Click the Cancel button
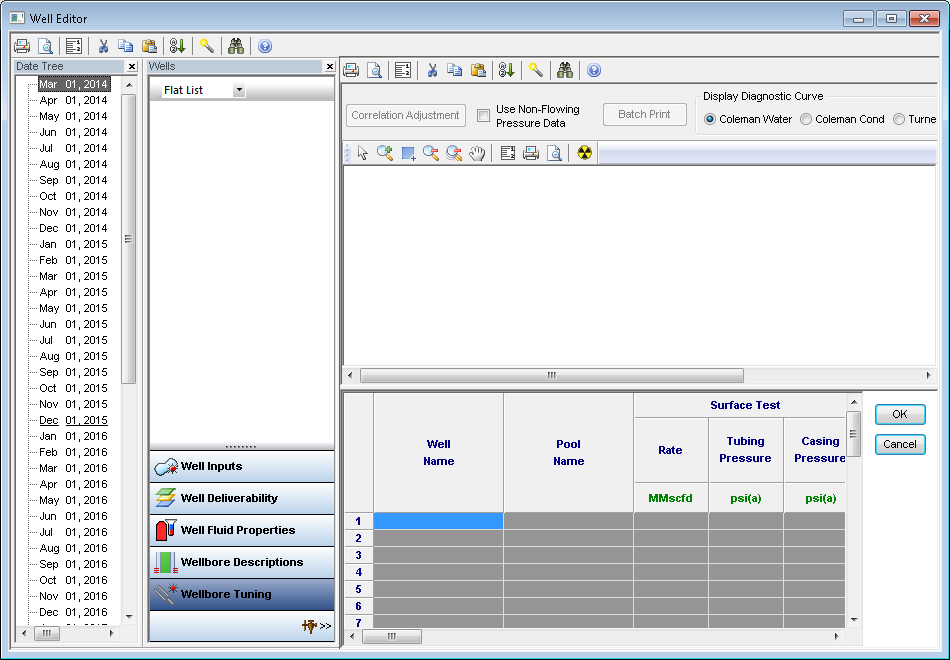Viewport: 950px width, 660px height. 899,444
